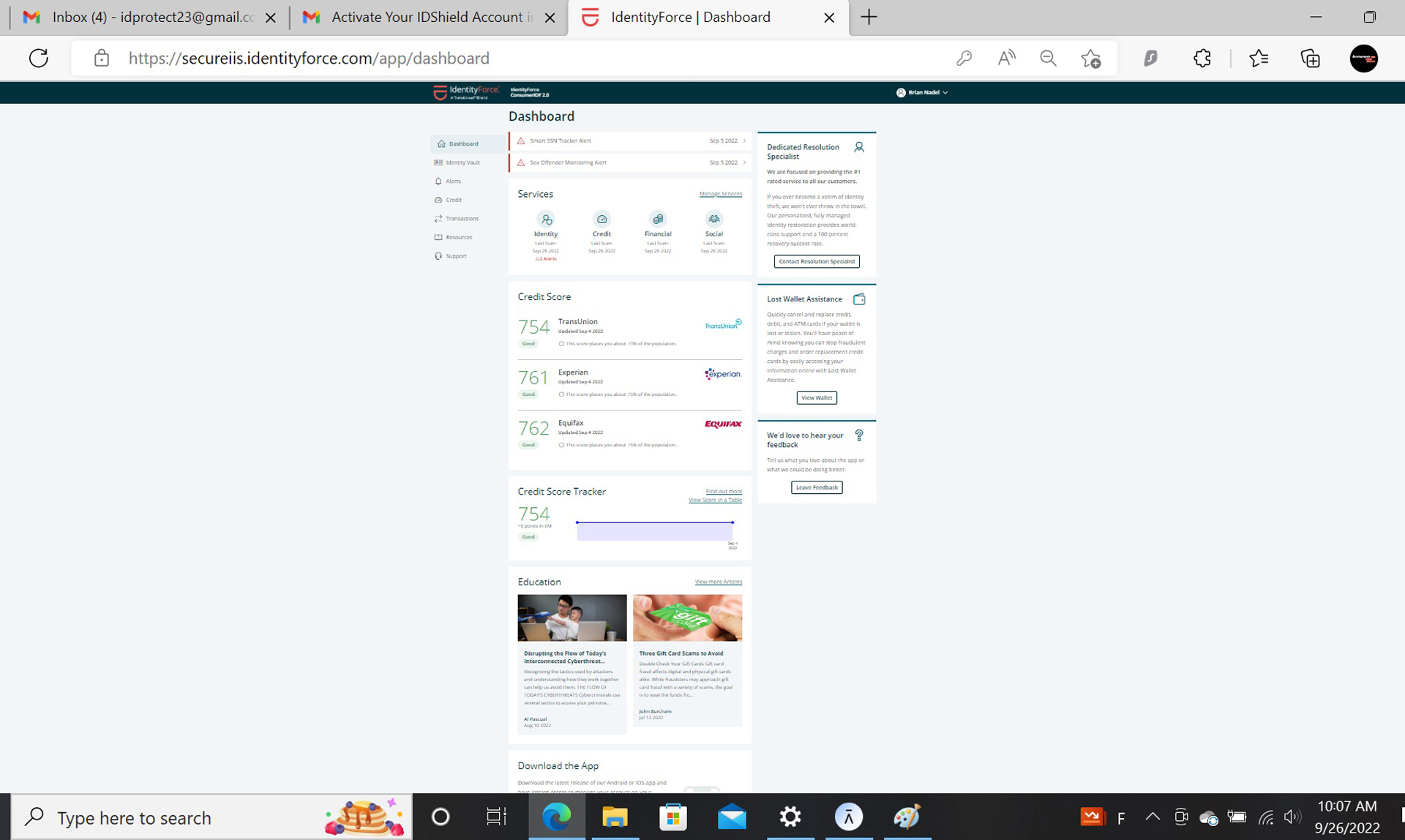This screenshot has height=840, width=1405.
Task: Click the feedback question mark icon
Action: point(859,435)
